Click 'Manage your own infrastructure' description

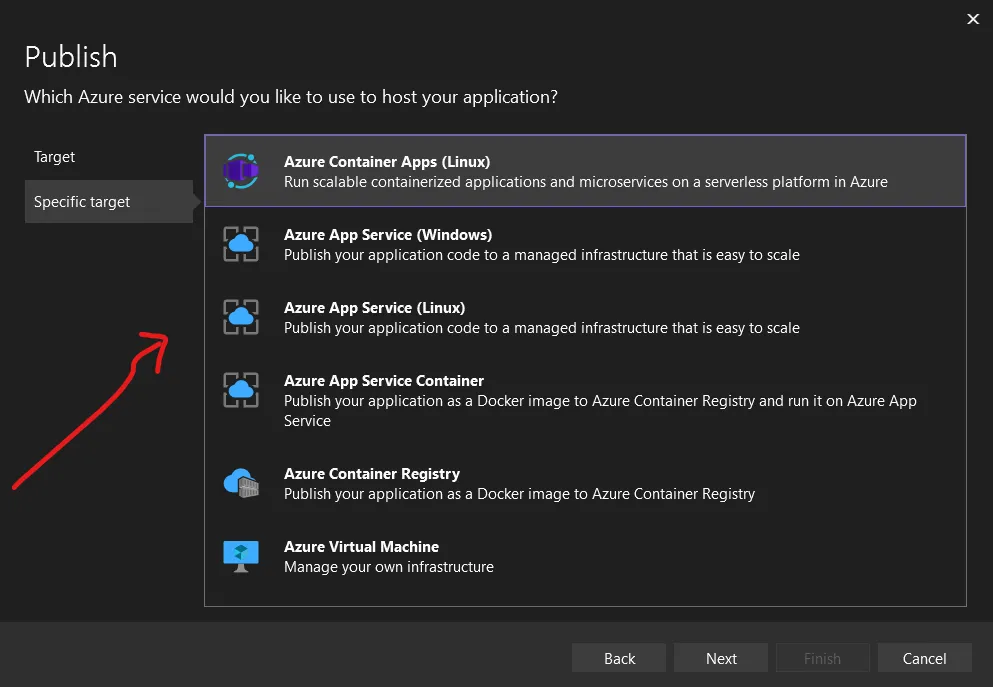[x=389, y=567]
